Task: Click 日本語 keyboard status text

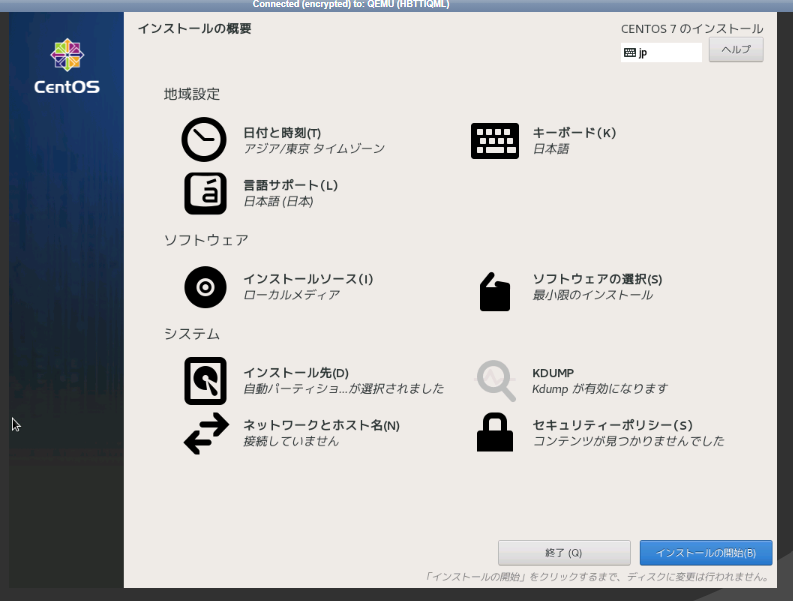Action: tap(551, 149)
